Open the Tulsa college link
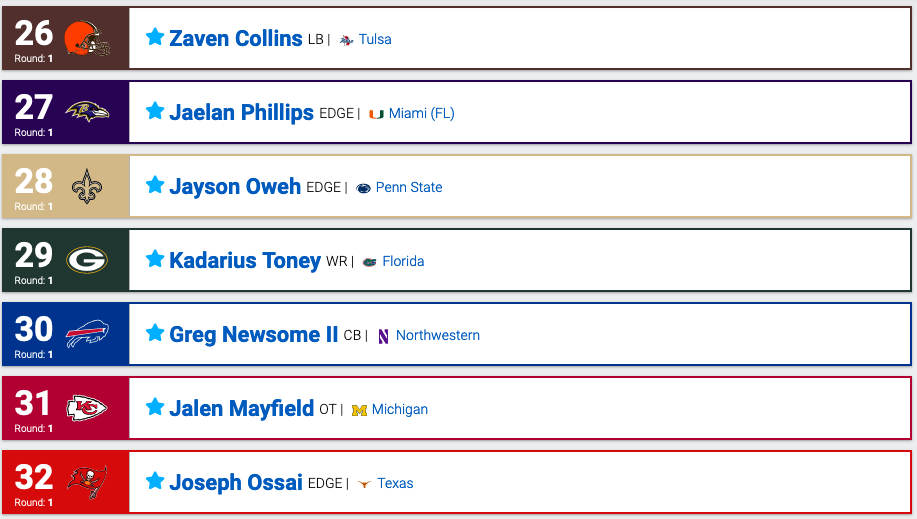 [x=375, y=39]
